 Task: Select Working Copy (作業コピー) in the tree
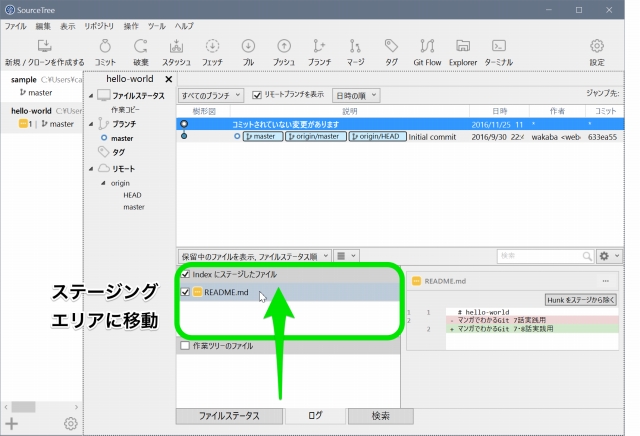point(125,110)
